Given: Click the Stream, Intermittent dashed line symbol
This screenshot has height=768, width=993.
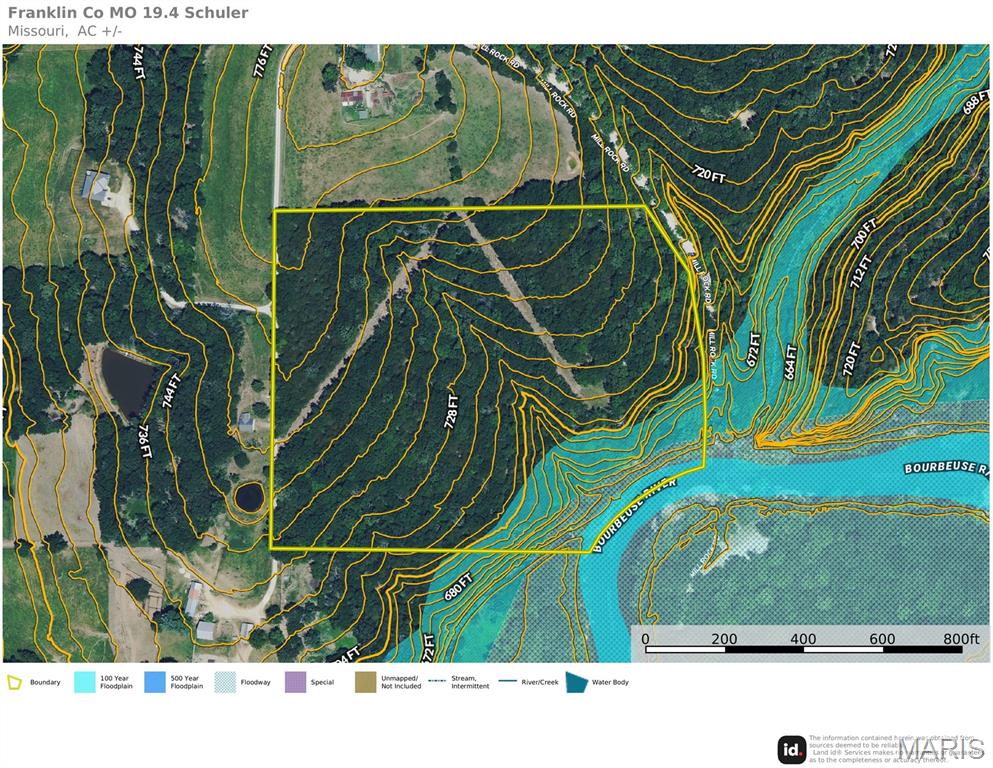Looking at the screenshot, I should point(438,682).
